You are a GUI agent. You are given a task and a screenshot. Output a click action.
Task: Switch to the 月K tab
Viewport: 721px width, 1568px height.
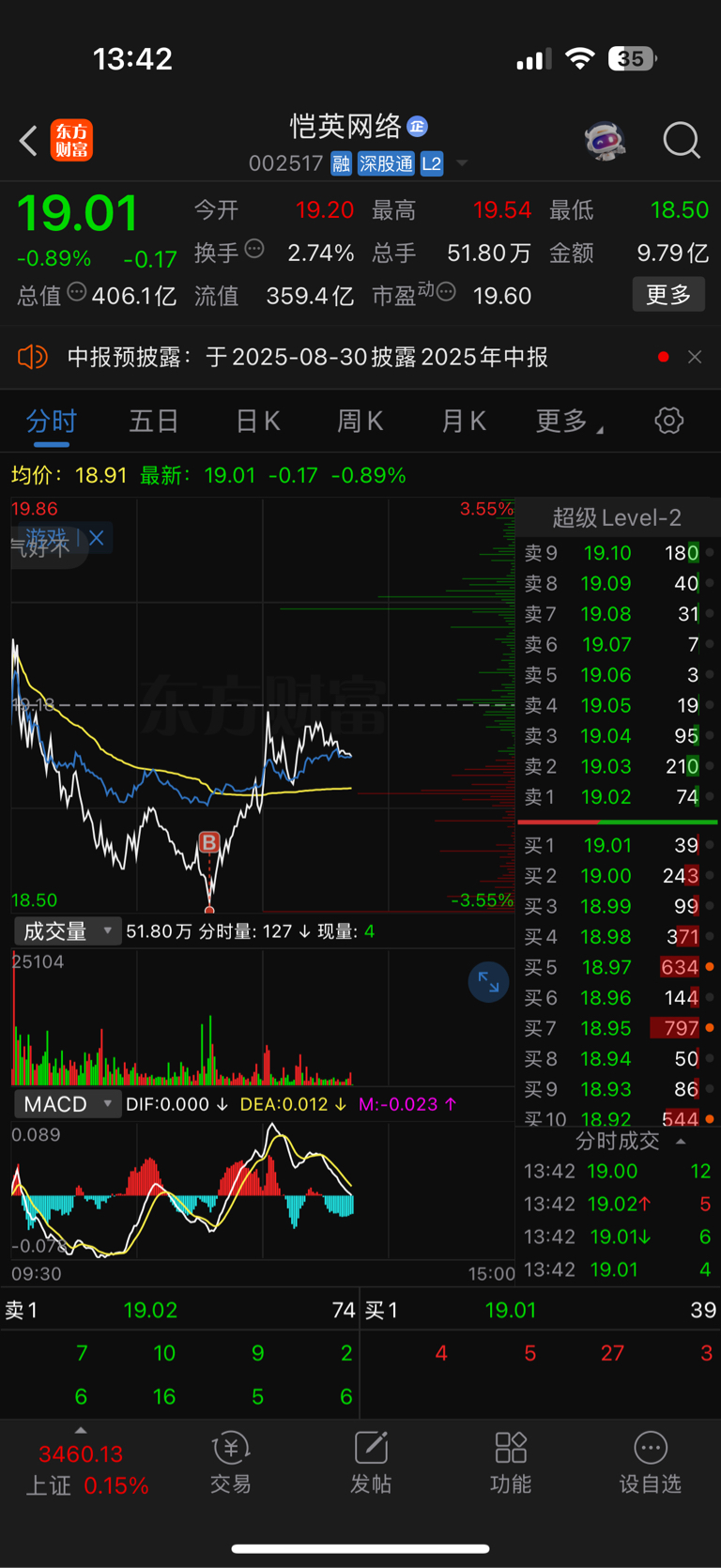pos(464,422)
